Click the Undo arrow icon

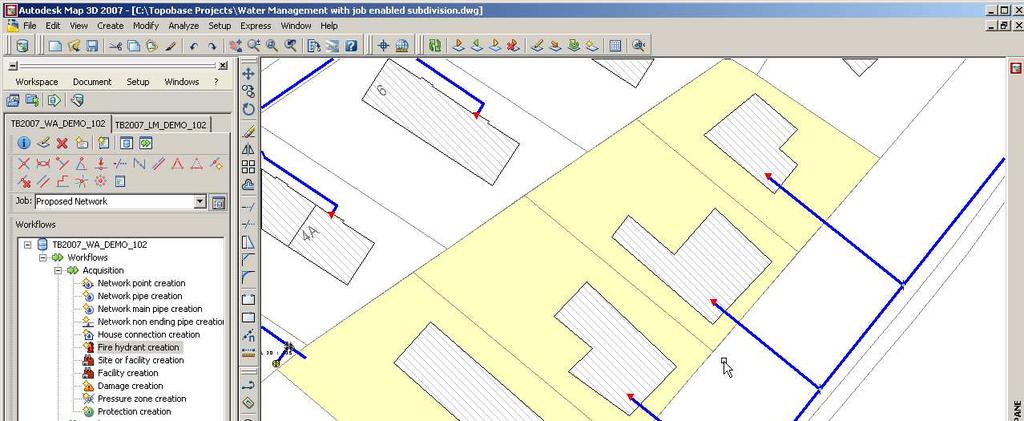[x=193, y=46]
